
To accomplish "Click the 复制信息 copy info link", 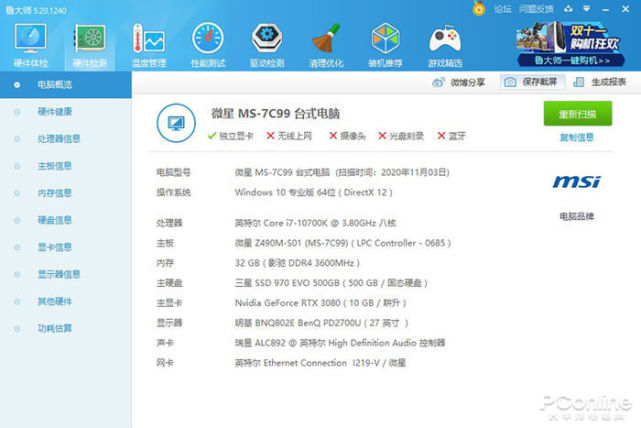I will (x=576, y=137).
